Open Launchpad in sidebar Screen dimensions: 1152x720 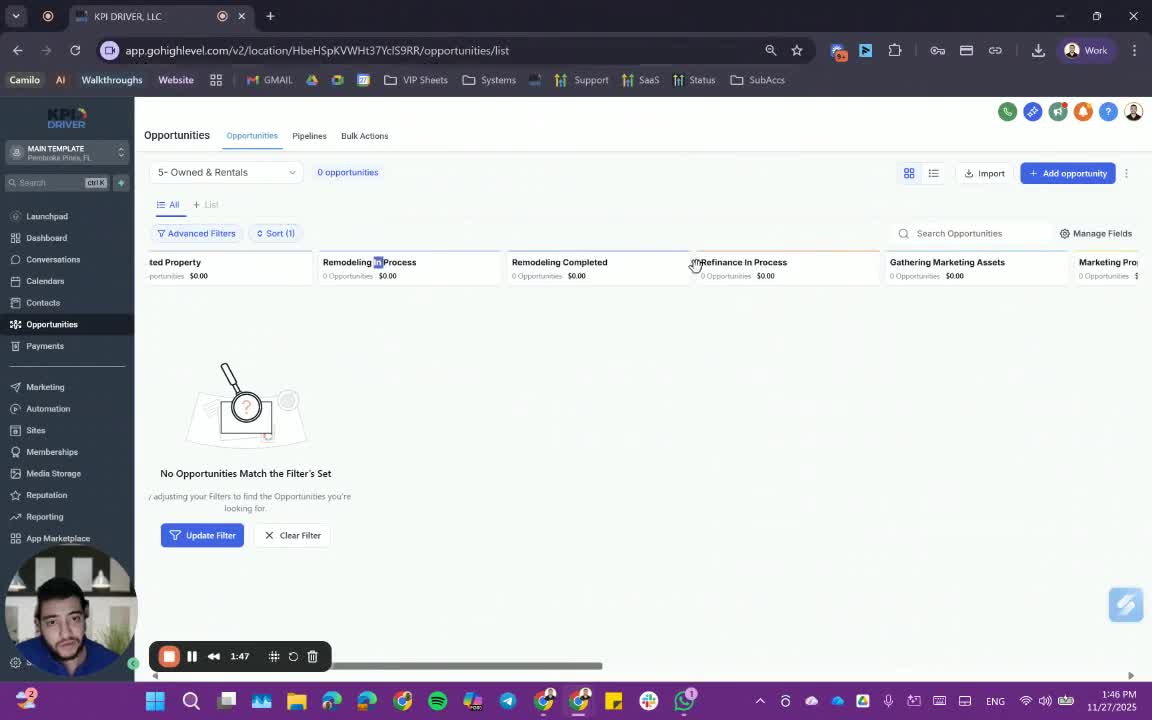[x=47, y=217]
